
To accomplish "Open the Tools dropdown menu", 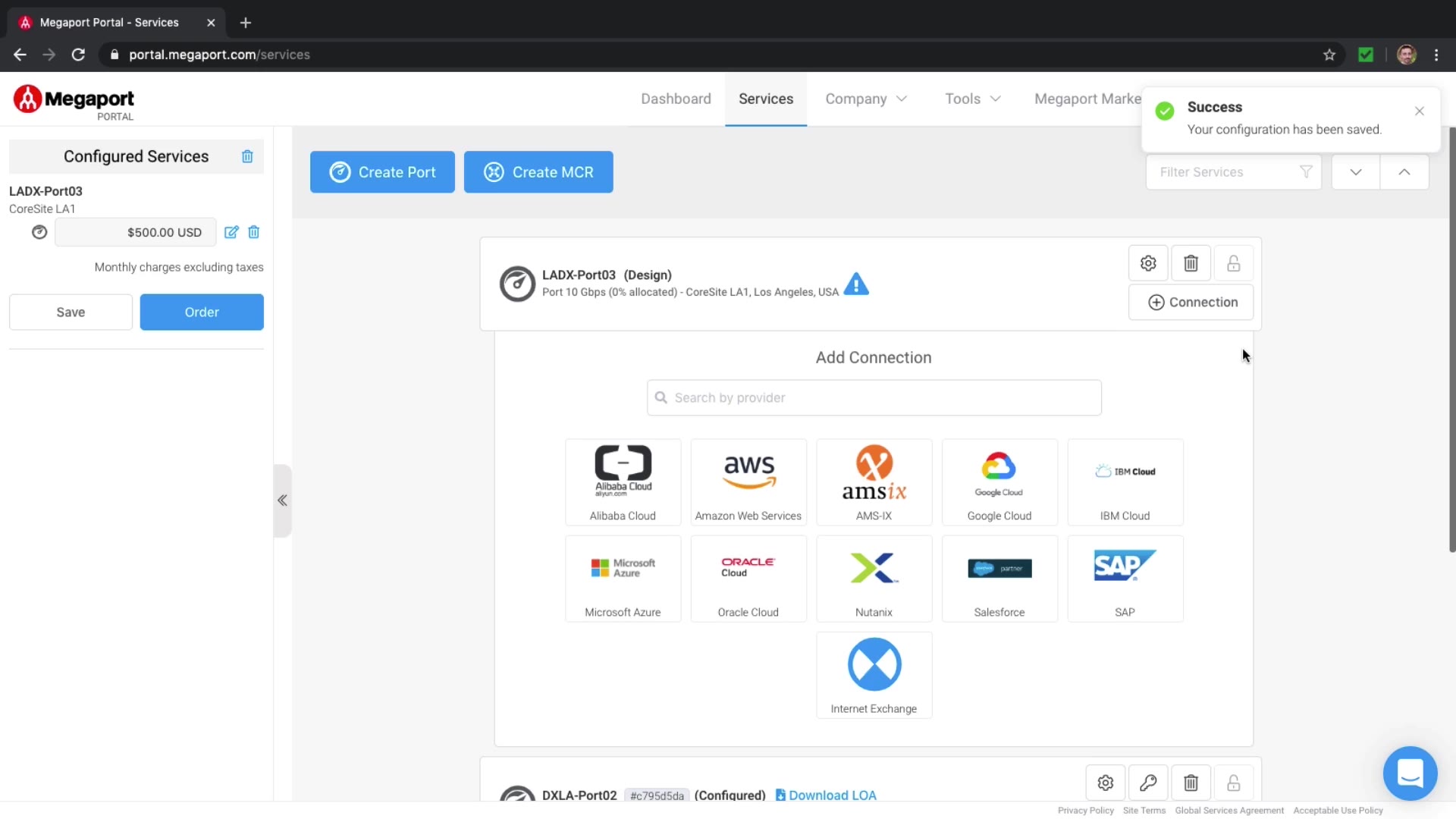I will click(x=973, y=99).
